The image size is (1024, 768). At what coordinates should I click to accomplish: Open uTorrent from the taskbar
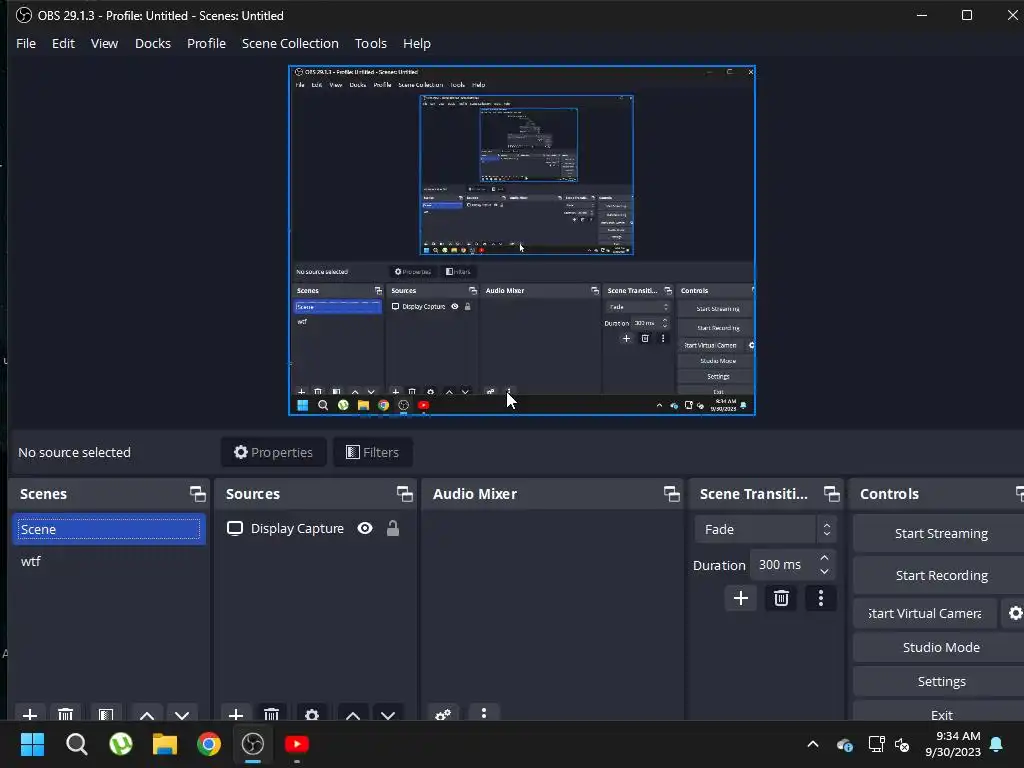pyautogui.click(x=121, y=744)
